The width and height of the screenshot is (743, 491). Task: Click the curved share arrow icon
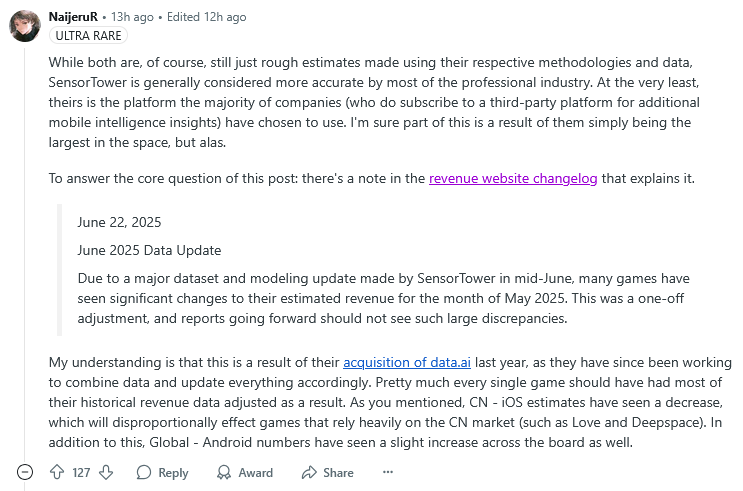click(309, 473)
